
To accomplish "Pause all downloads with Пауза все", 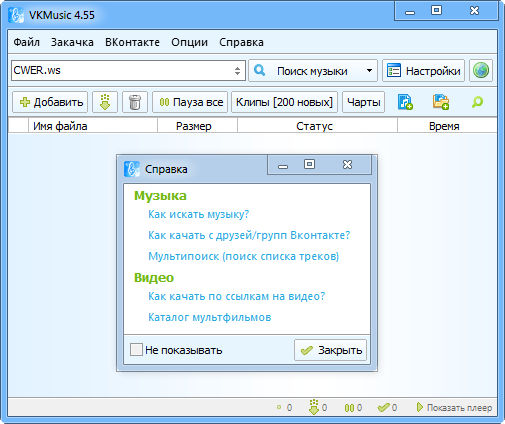I will pos(190,102).
